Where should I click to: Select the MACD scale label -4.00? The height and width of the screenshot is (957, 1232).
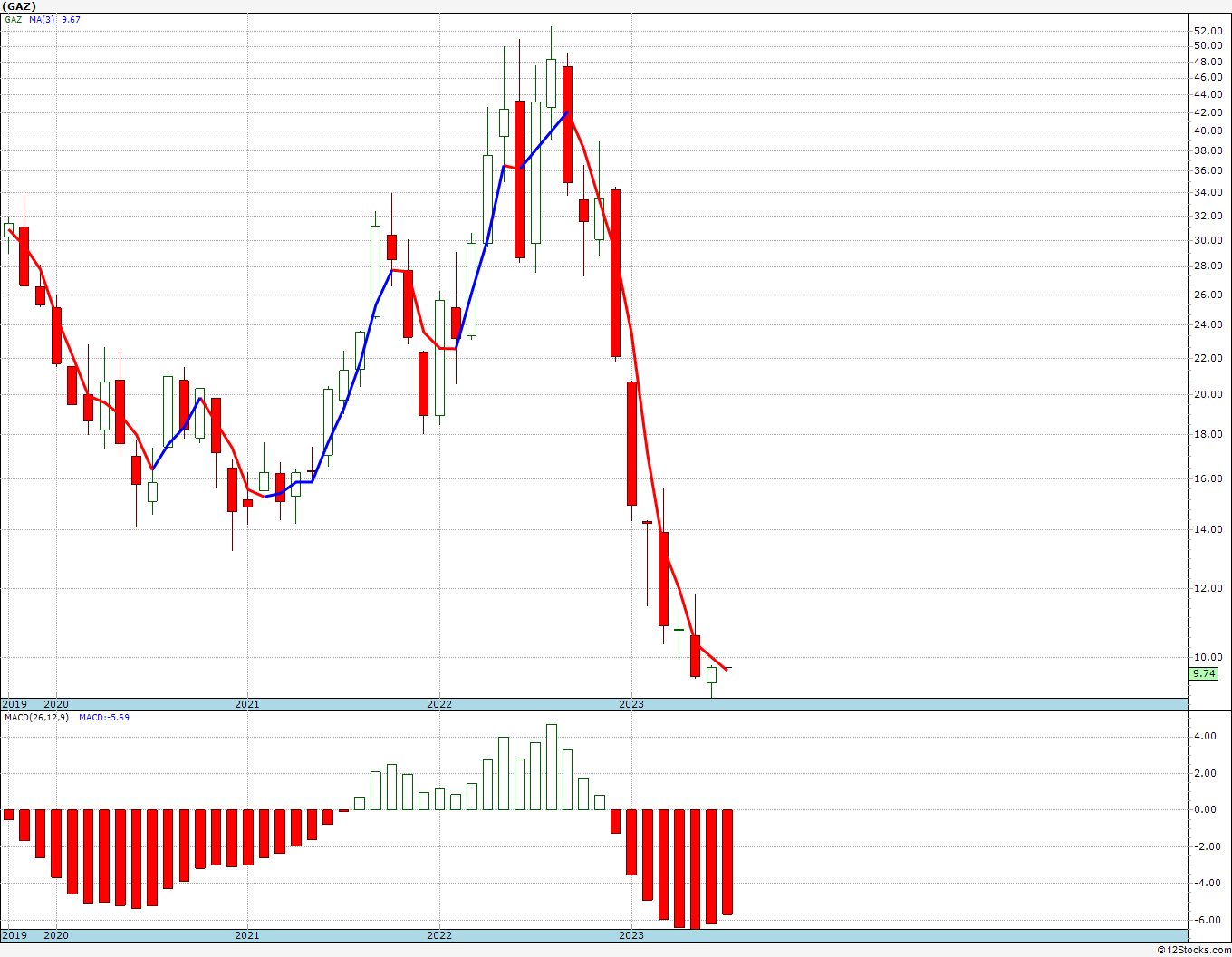[x=1206, y=883]
